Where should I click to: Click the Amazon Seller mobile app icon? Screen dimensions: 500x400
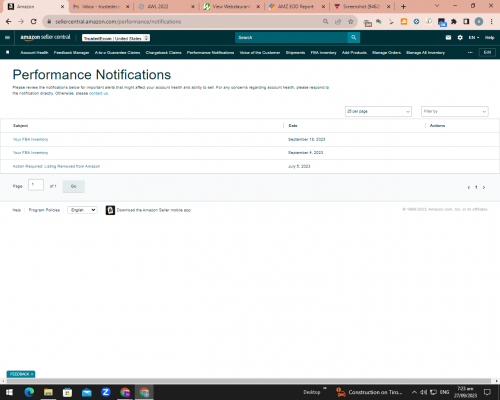coord(110,210)
